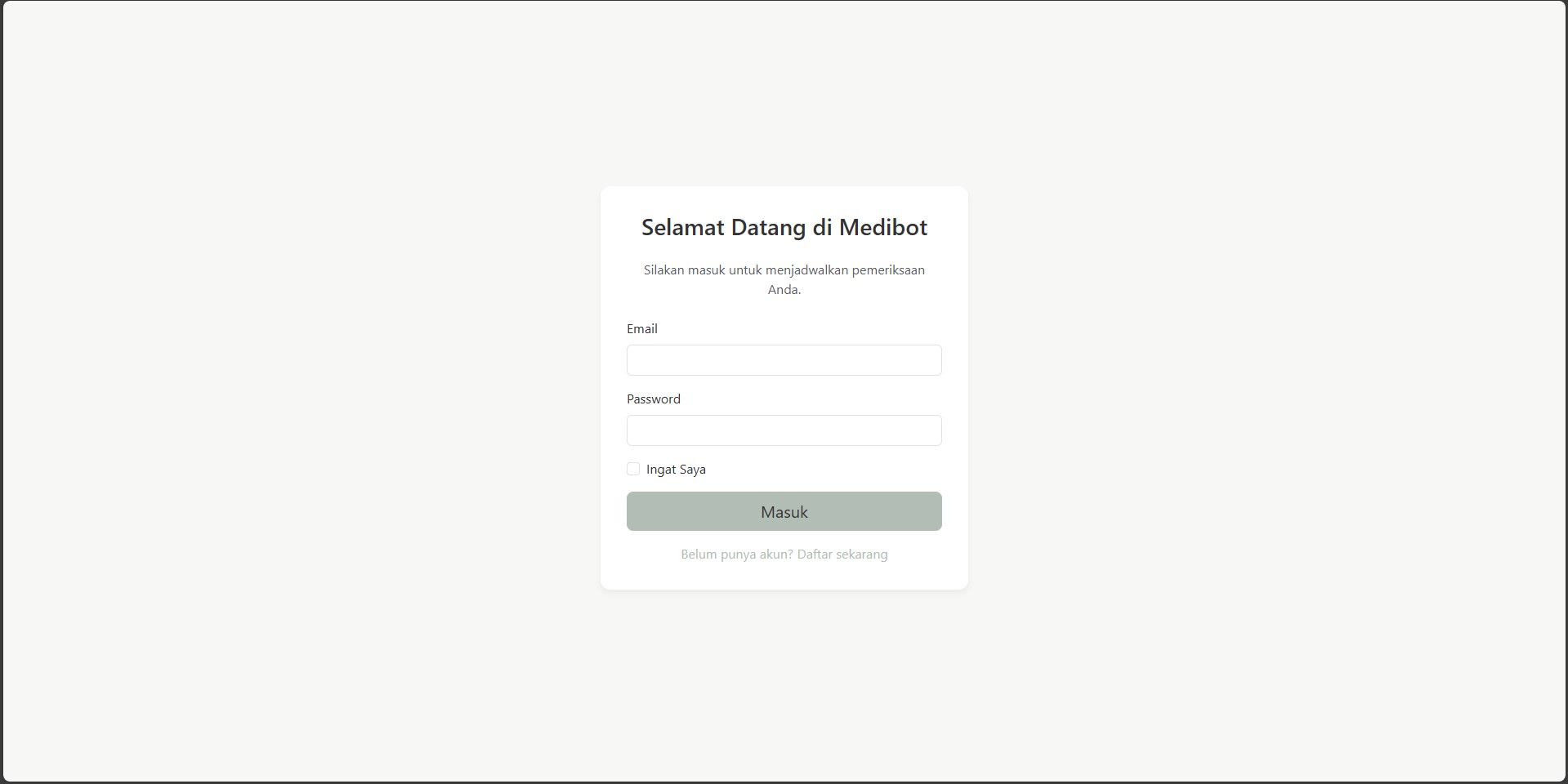This screenshot has width=1568, height=784.
Task: Open the "Daftar sekarang" registration link
Action: point(842,555)
